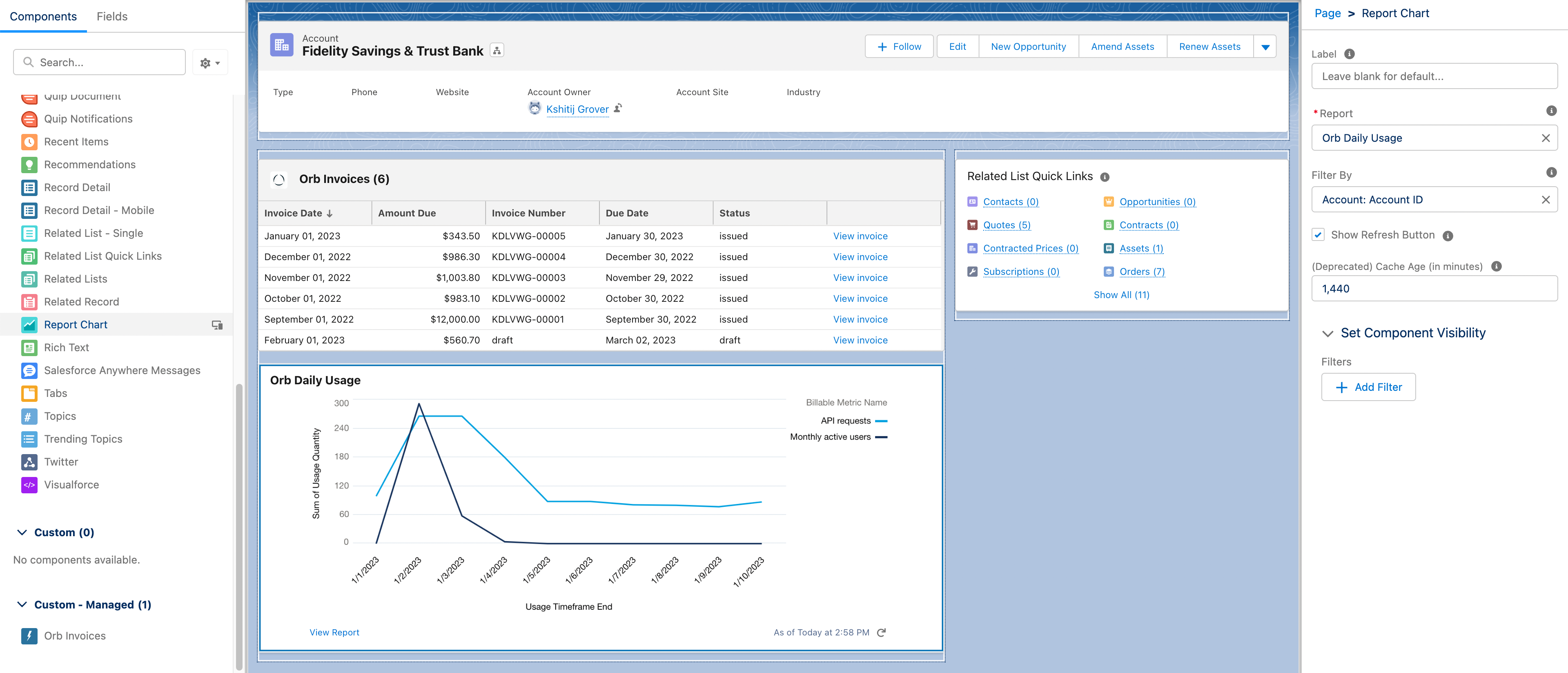The image size is (1568, 673).
Task: Click the Add Filter button
Action: tap(1368, 387)
